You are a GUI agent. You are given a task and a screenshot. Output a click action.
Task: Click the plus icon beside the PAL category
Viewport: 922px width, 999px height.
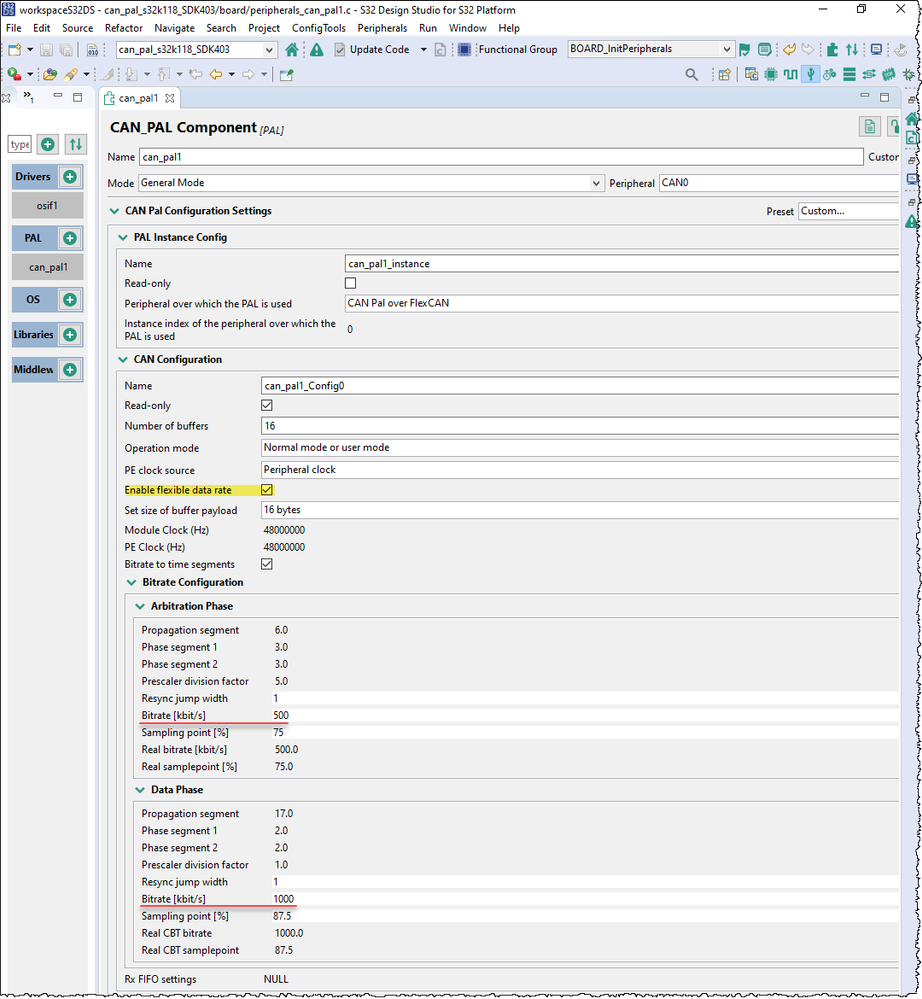pos(70,239)
